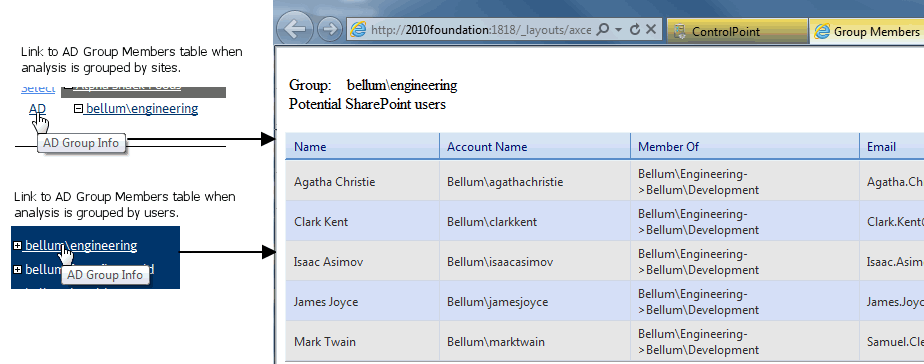Click Bellum\marktwain account cell
This screenshot has height=364, width=924.
point(534,342)
